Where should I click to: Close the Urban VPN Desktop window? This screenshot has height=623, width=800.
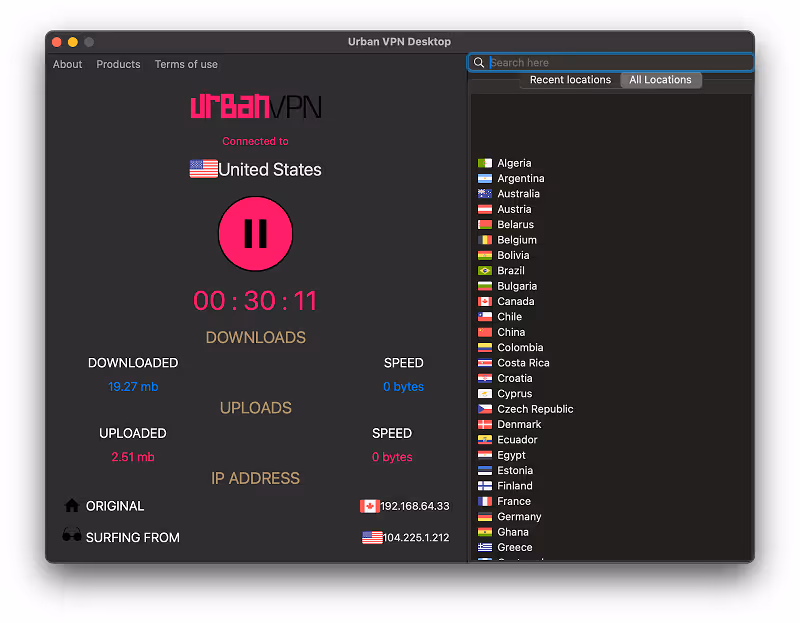point(57,42)
